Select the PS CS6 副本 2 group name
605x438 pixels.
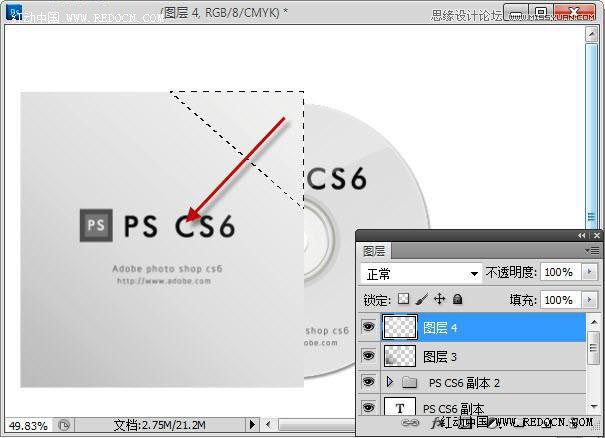(x=464, y=383)
